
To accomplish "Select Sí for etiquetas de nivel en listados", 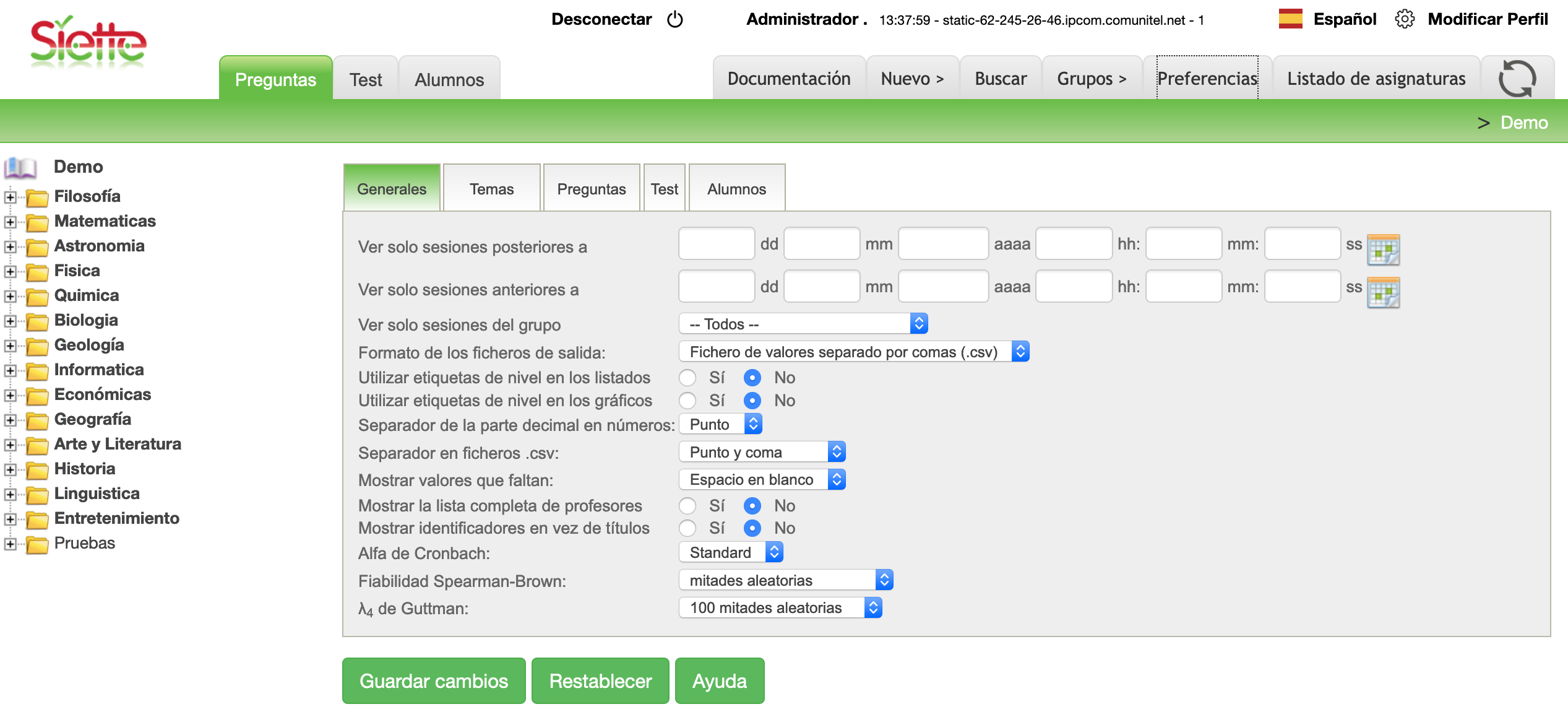I will [x=687, y=378].
